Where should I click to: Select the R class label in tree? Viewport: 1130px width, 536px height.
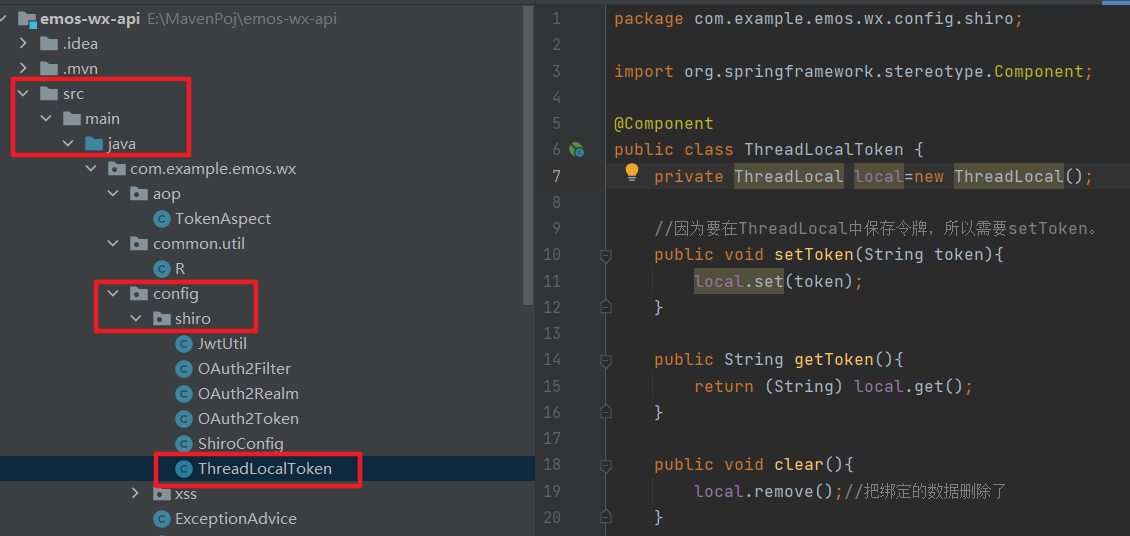click(180, 269)
